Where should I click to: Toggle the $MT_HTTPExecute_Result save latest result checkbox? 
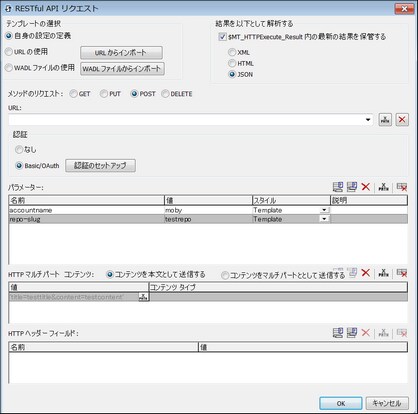coord(222,37)
